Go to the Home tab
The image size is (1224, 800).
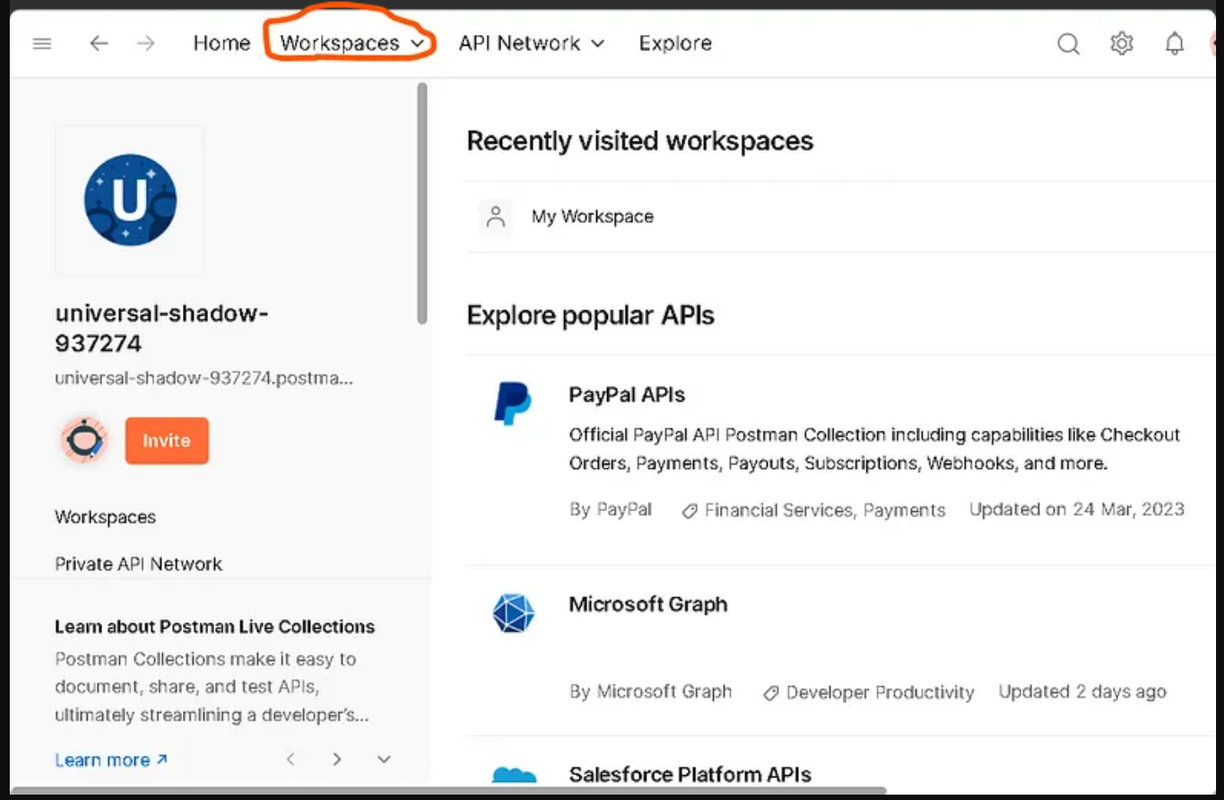[222, 43]
